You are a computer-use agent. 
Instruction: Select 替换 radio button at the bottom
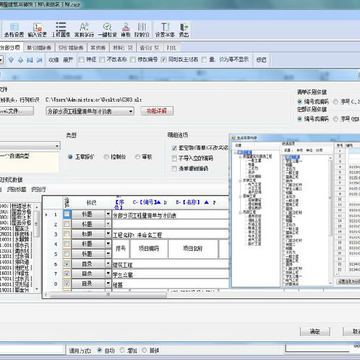(144, 350)
